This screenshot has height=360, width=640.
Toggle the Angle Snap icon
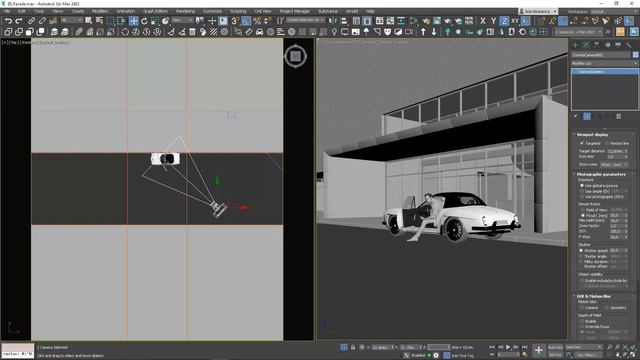246,20
